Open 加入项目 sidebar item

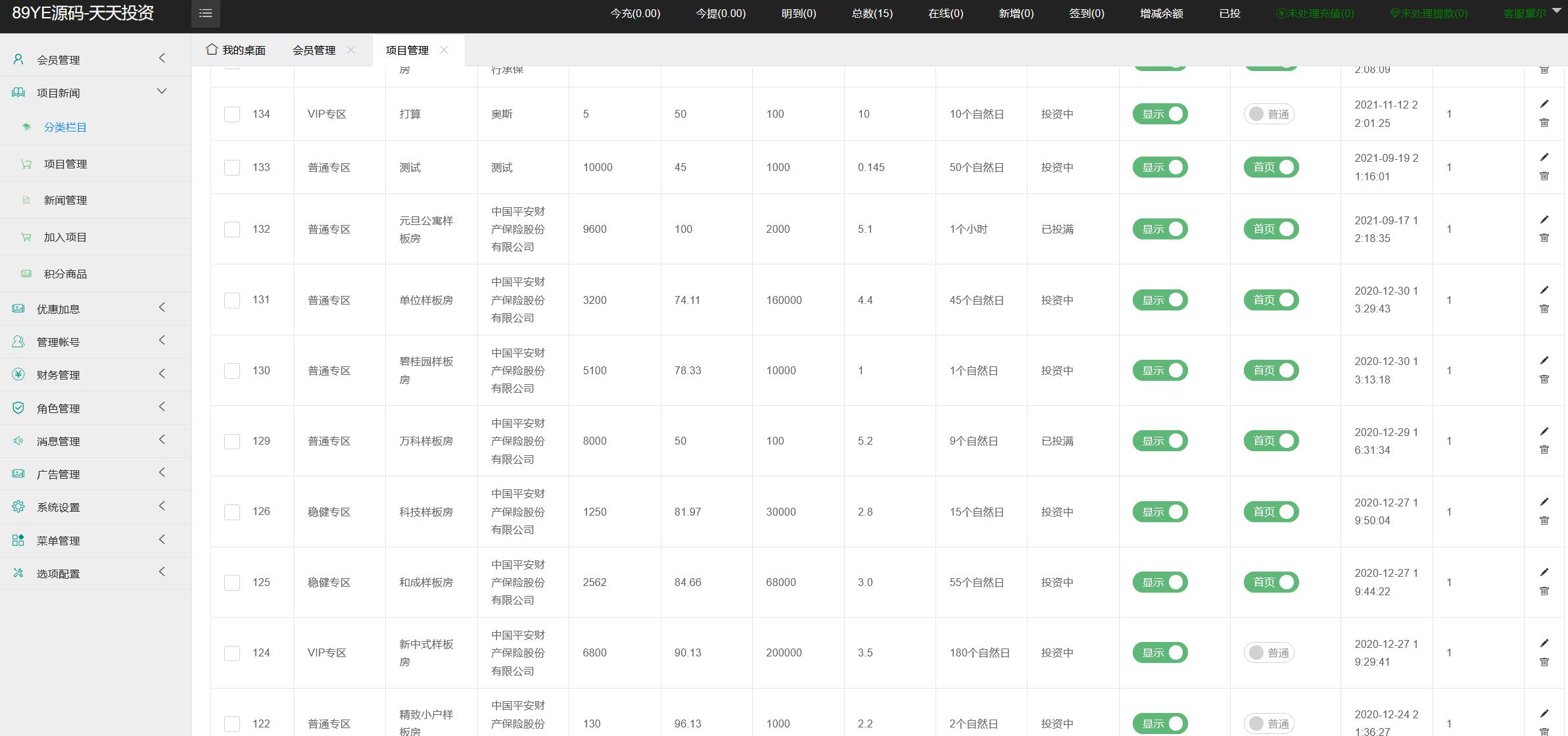coord(65,237)
